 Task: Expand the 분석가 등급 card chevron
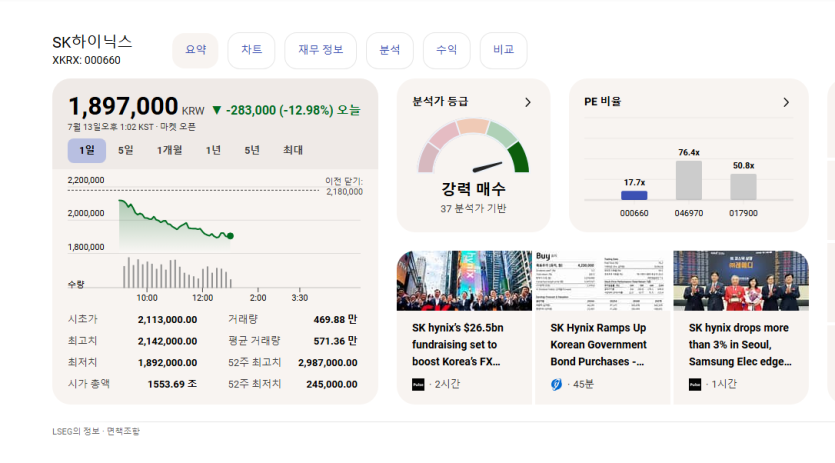528,102
